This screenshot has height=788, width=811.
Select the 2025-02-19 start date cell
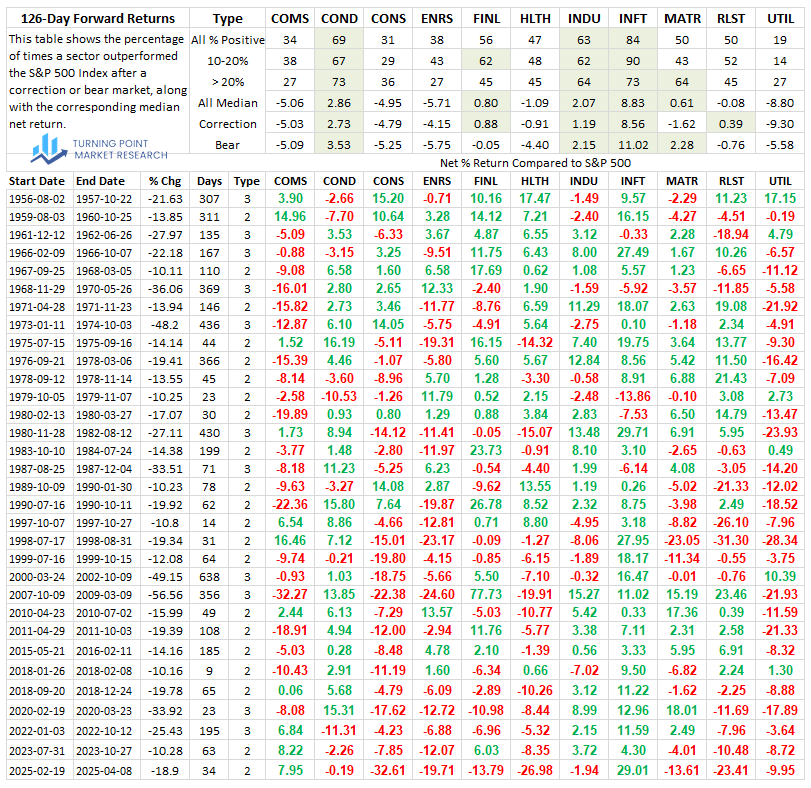(x=37, y=771)
